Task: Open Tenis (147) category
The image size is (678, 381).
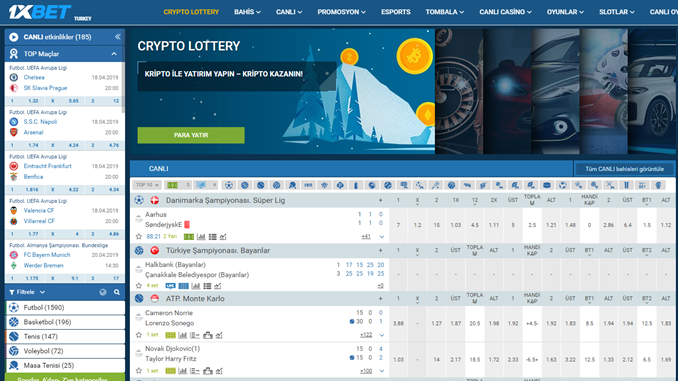Action: (x=65, y=336)
